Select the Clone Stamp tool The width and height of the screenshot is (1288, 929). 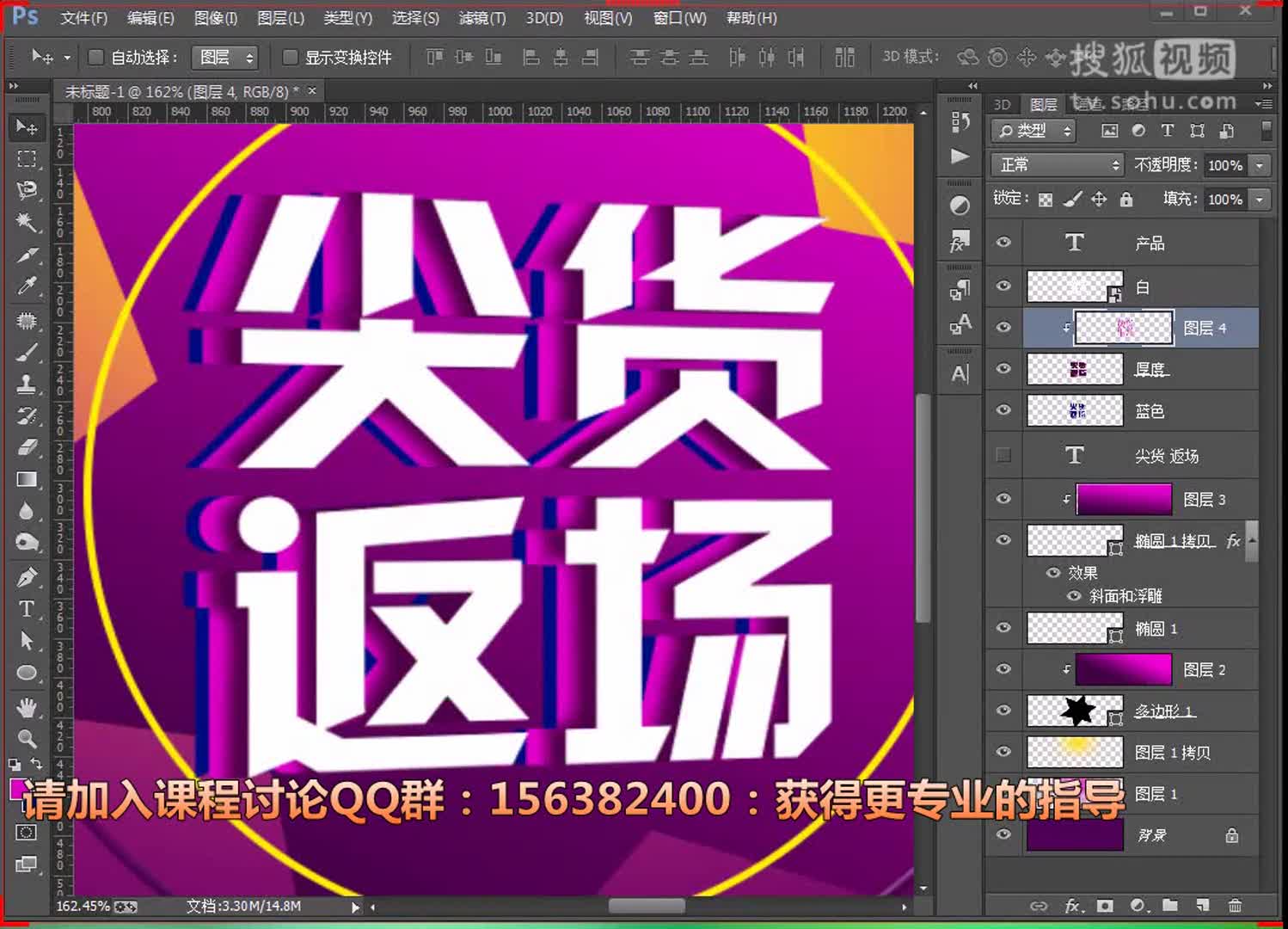[27, 384]
